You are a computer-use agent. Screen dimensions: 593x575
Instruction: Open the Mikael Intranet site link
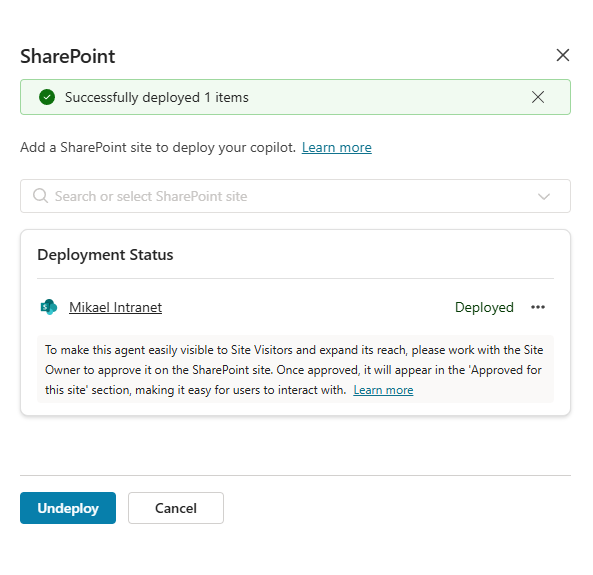click(x=115, y=307)
